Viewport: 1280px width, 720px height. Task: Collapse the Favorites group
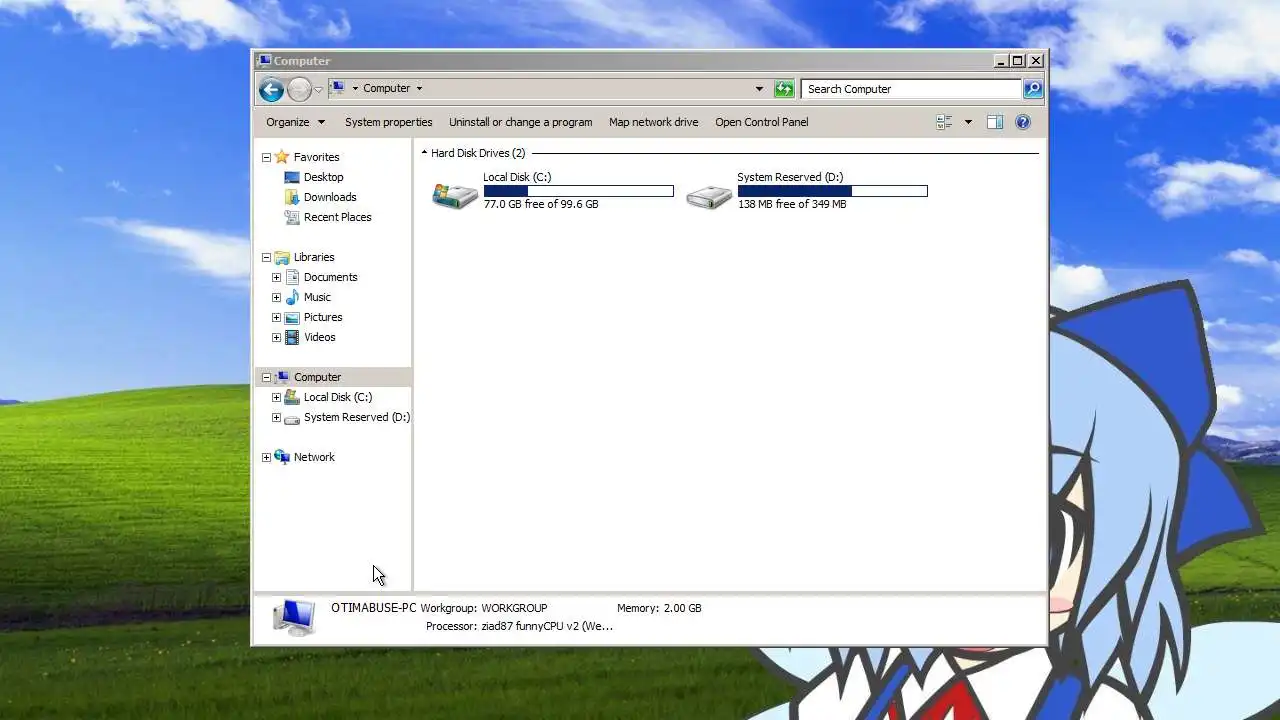pyautogui.click(x=266, y=157)
